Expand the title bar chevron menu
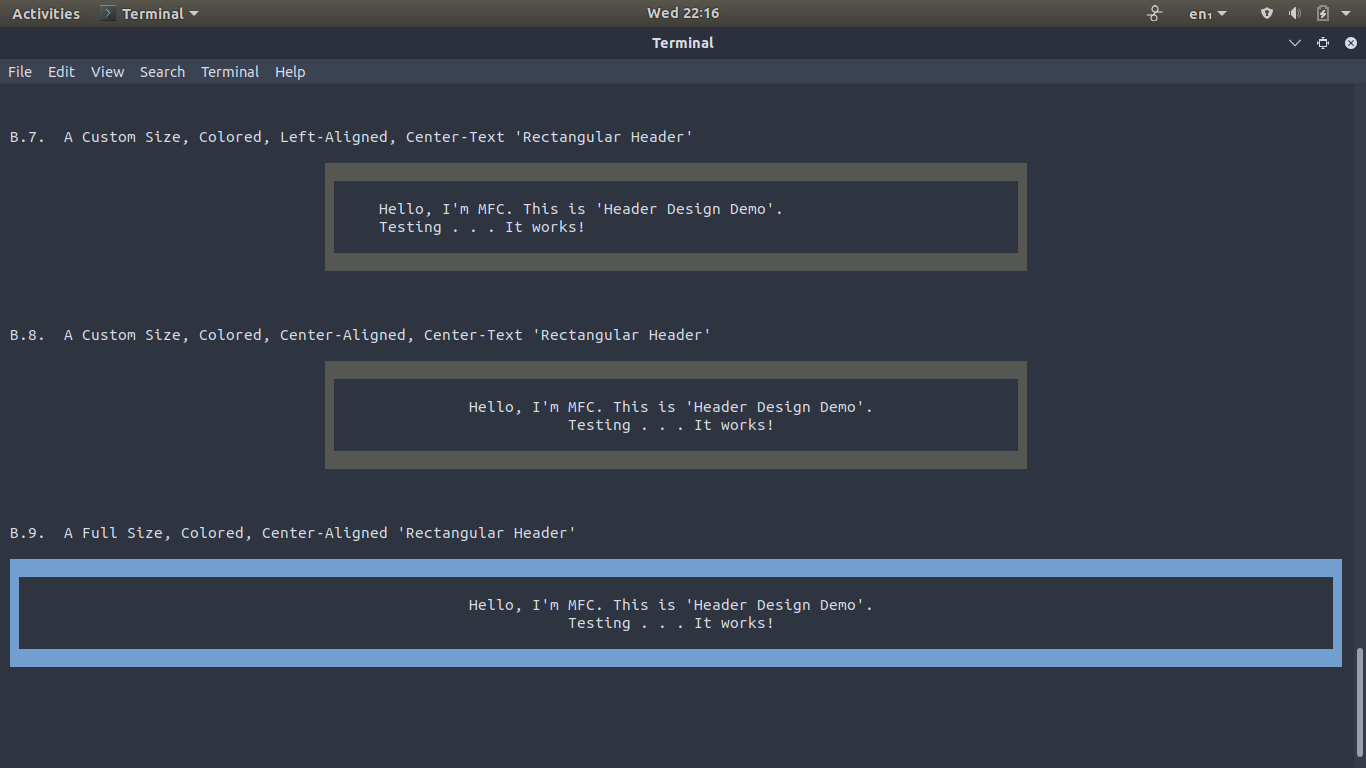The width and height of the screenshot is (1366, 768). click(x=1294, y=43)
